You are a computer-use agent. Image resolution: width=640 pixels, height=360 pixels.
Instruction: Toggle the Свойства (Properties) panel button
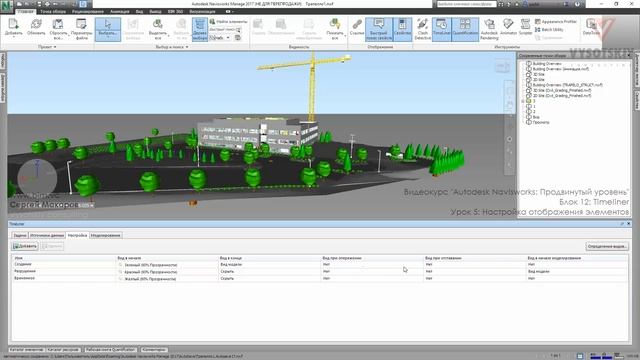402,29
